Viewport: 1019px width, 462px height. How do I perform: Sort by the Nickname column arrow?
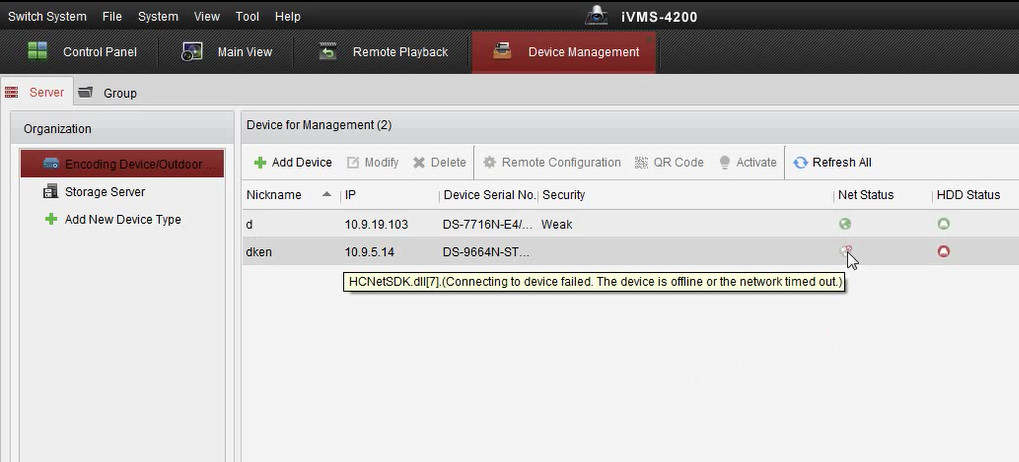(327, 195)
